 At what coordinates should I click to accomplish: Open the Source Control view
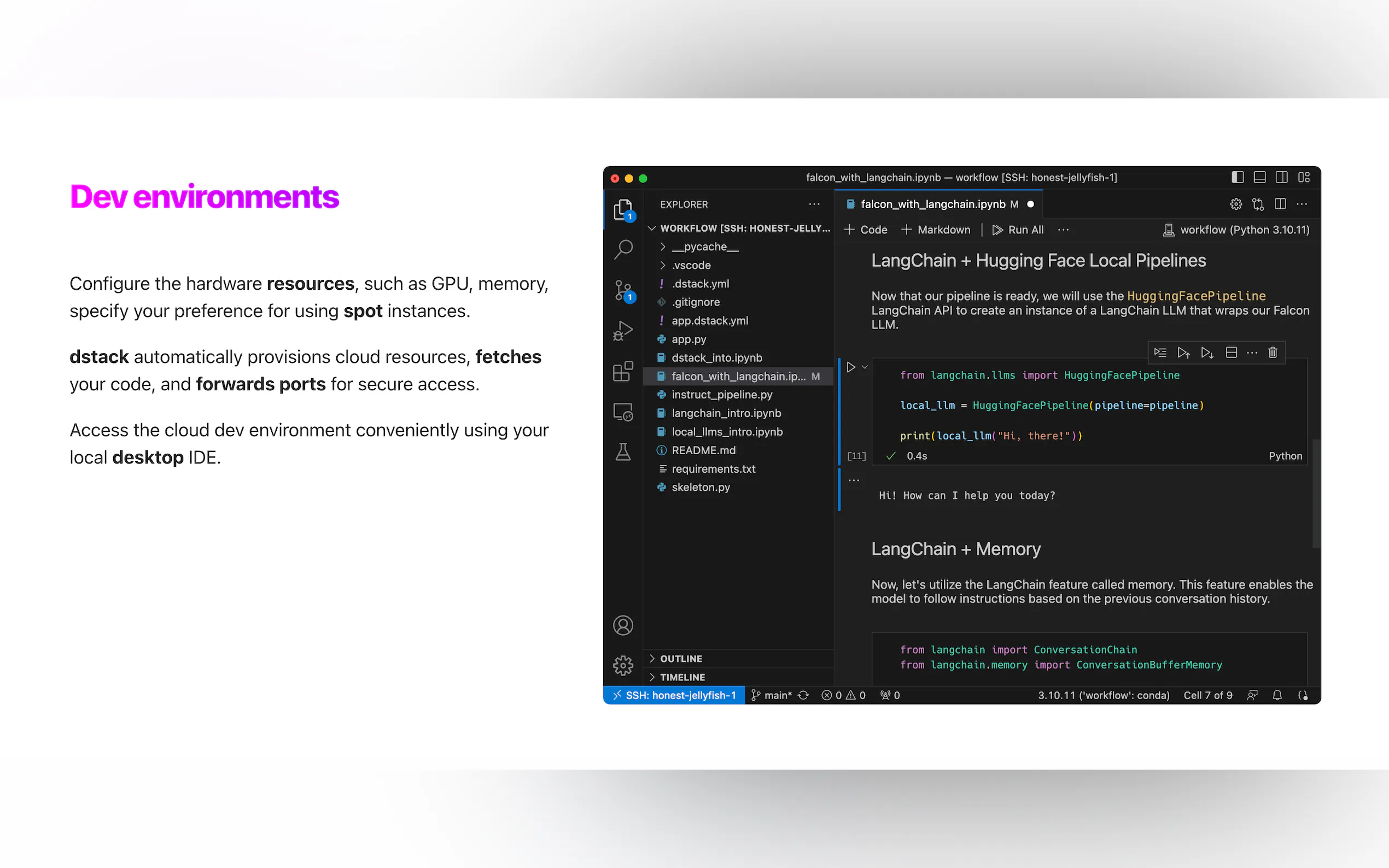click(x=622, y=290)
